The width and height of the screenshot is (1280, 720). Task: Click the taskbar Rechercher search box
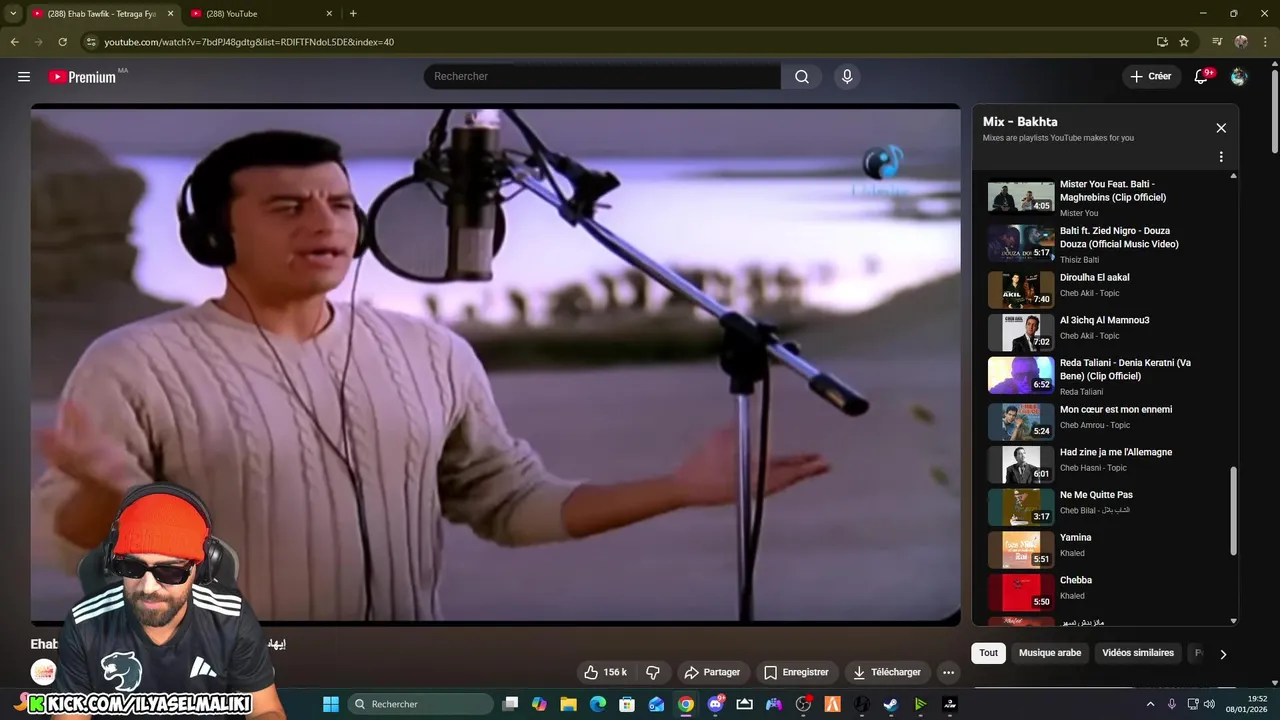coord(421,704)
